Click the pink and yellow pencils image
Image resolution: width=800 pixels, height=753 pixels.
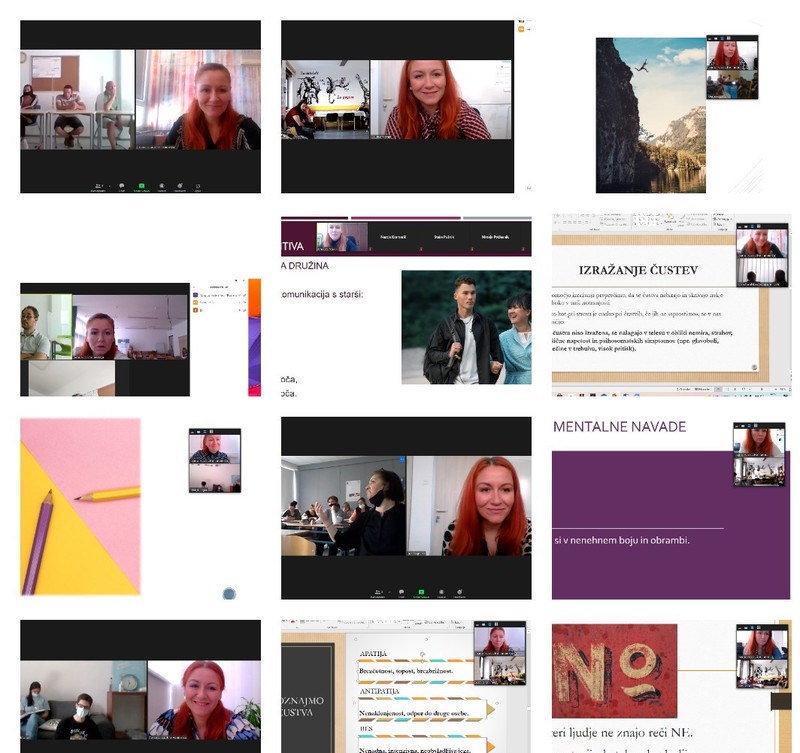80,506
